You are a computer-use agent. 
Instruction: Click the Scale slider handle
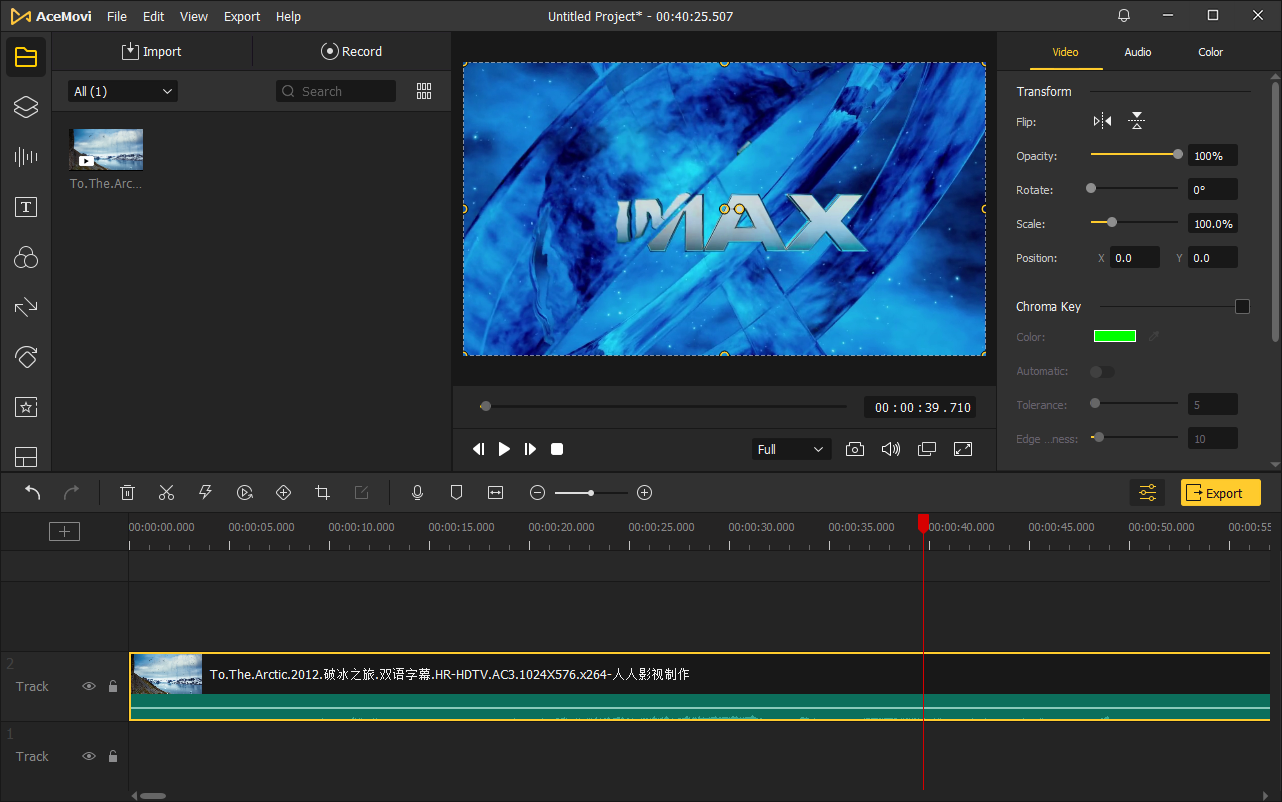(x=1112, y=222)
